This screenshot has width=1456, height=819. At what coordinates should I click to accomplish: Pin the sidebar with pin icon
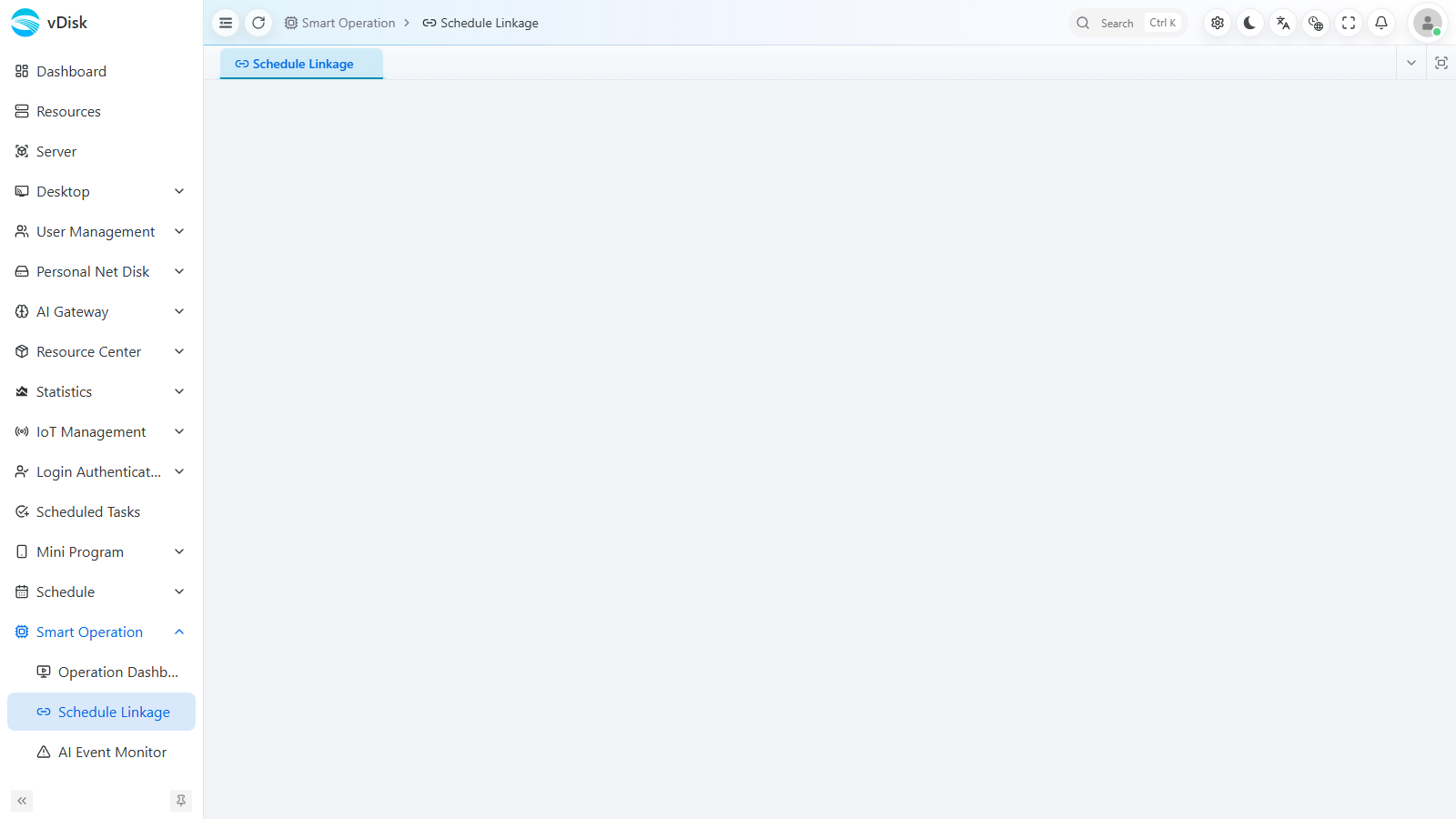(181, 801)
